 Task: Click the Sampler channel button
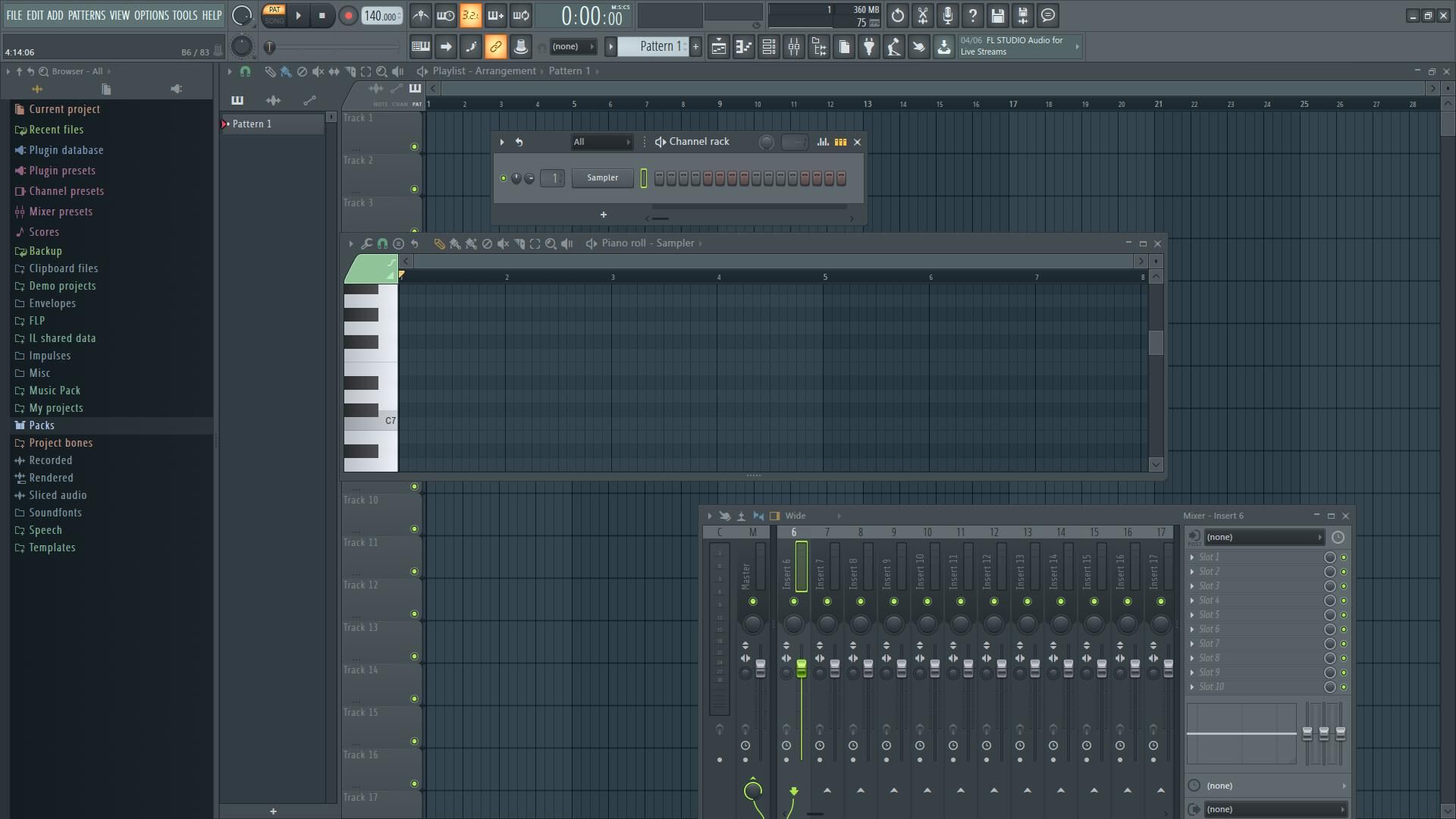point(602,178)
